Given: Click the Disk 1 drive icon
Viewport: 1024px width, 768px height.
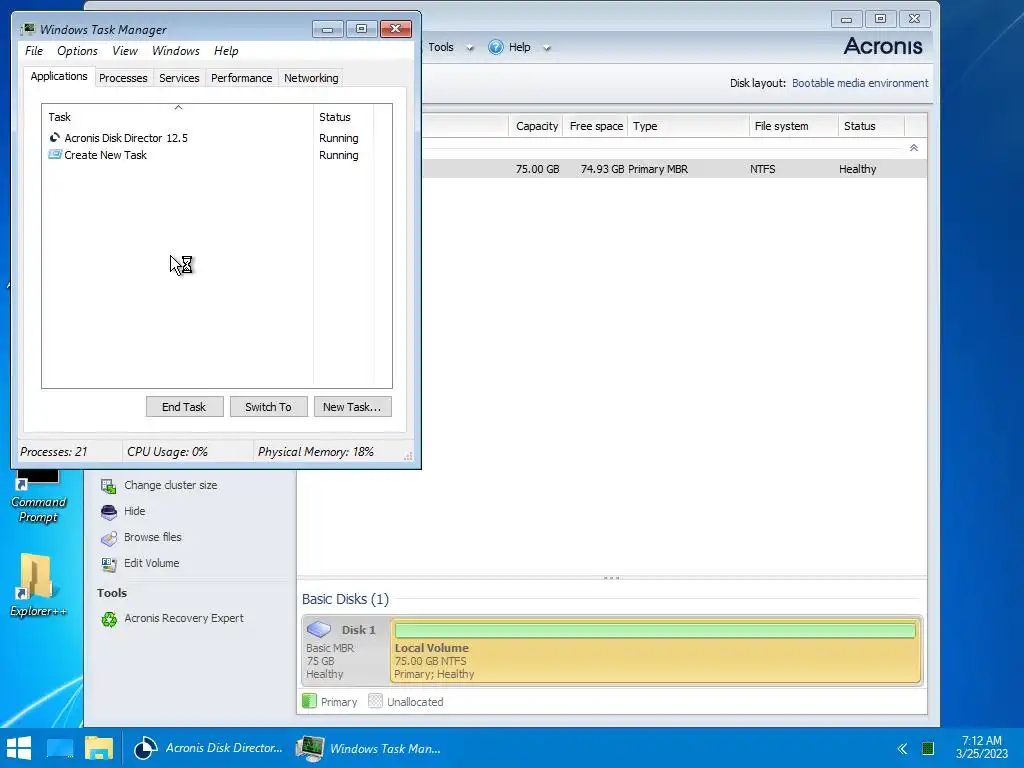Looking at the screenshot, I should coord(319,629).
